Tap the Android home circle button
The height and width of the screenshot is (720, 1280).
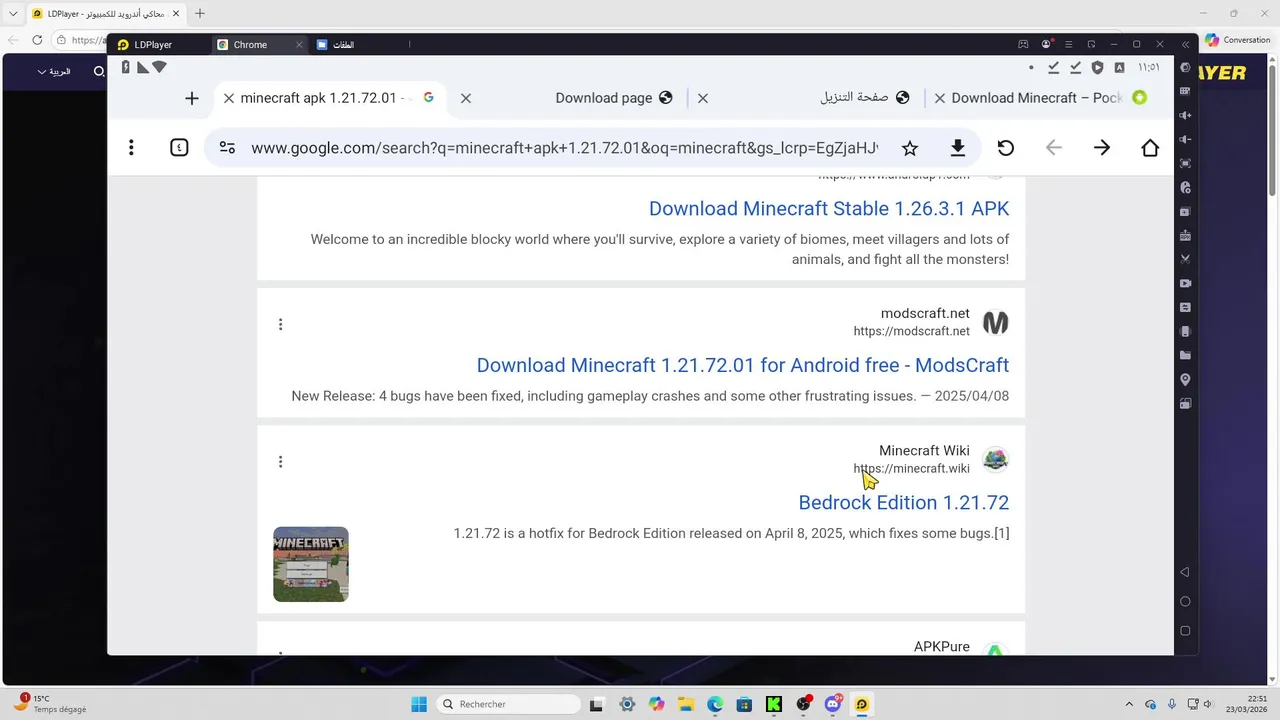1185,601
